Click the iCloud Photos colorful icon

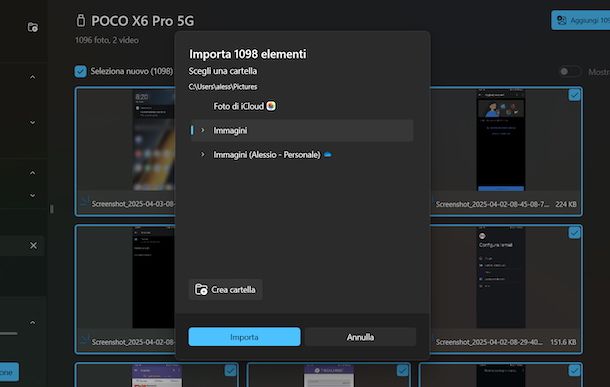pos(271,106)
